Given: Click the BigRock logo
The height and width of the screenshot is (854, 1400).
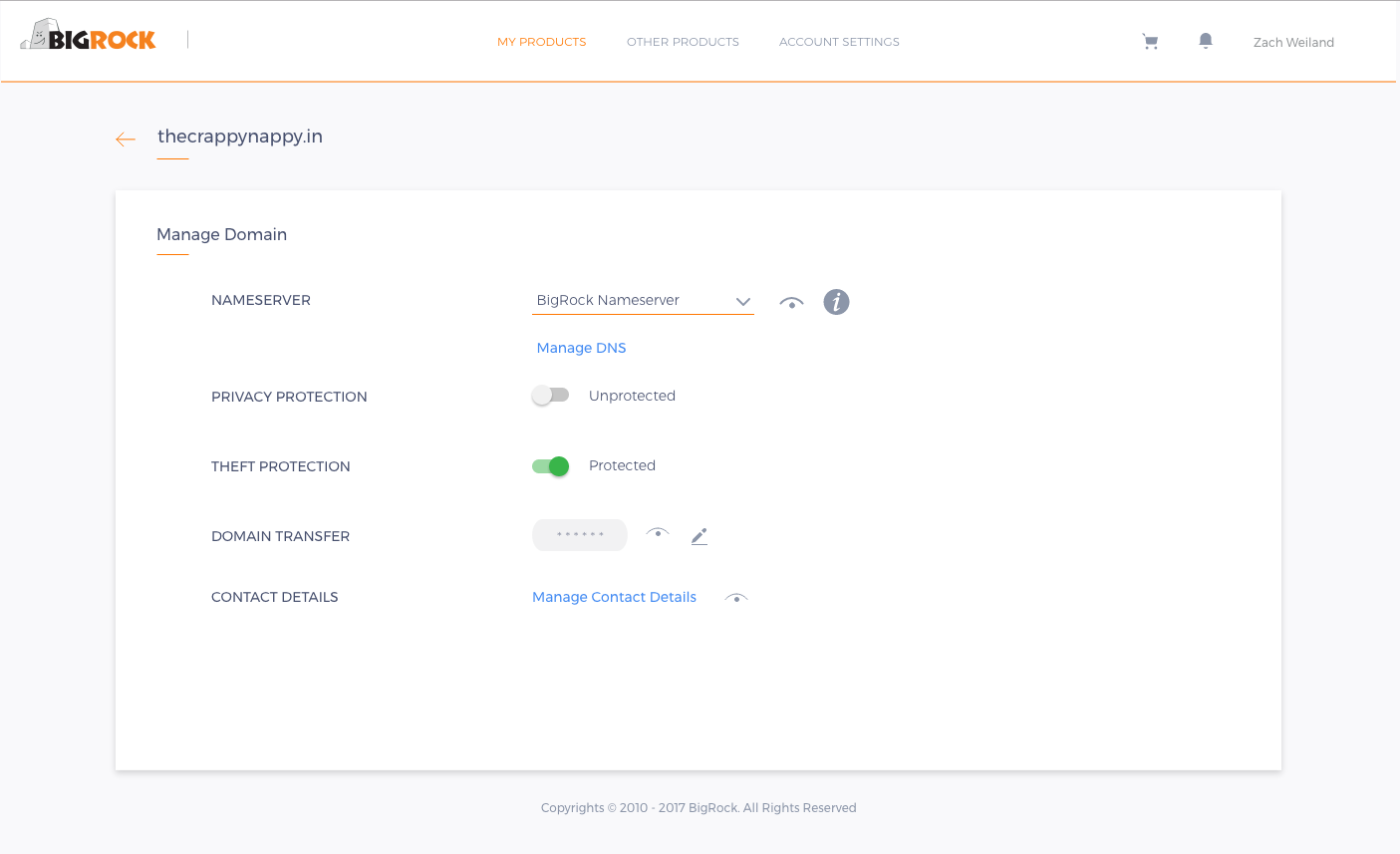Looking at the screenshot, I should (88, 36).
